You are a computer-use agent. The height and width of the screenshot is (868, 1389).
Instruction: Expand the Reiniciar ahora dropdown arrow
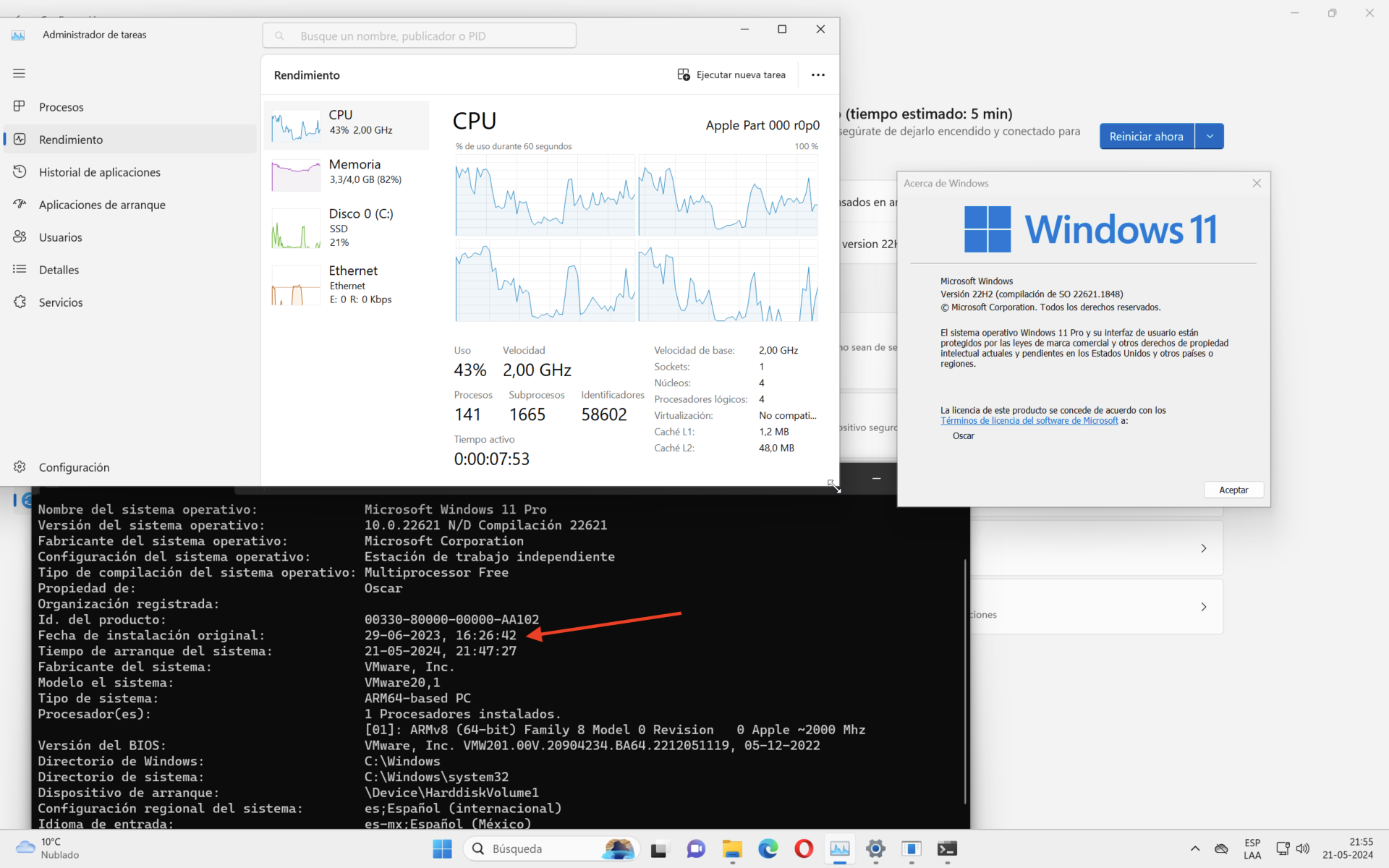coord(1209,136)
